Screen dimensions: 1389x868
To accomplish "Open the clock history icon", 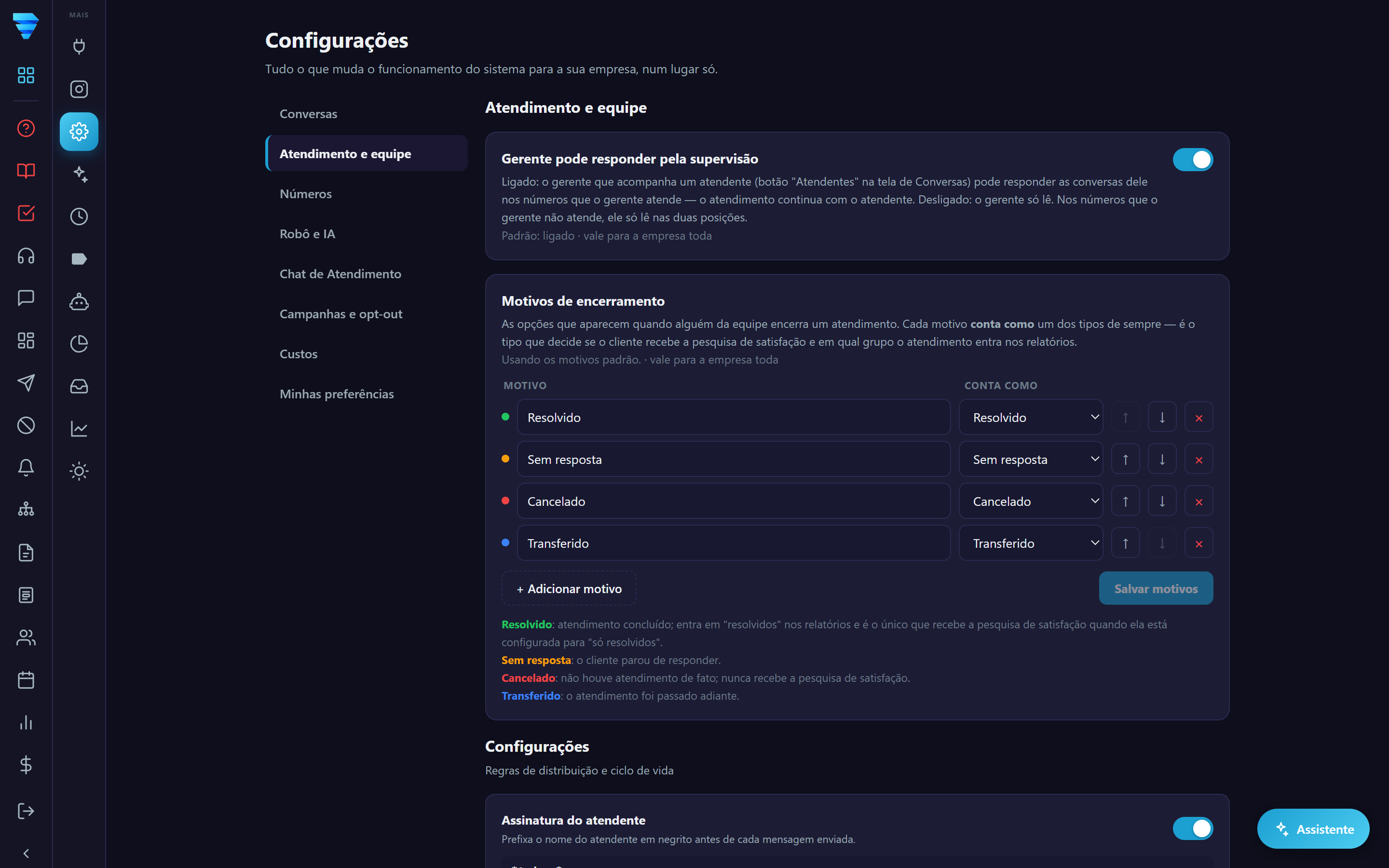I will pos(79,217).
